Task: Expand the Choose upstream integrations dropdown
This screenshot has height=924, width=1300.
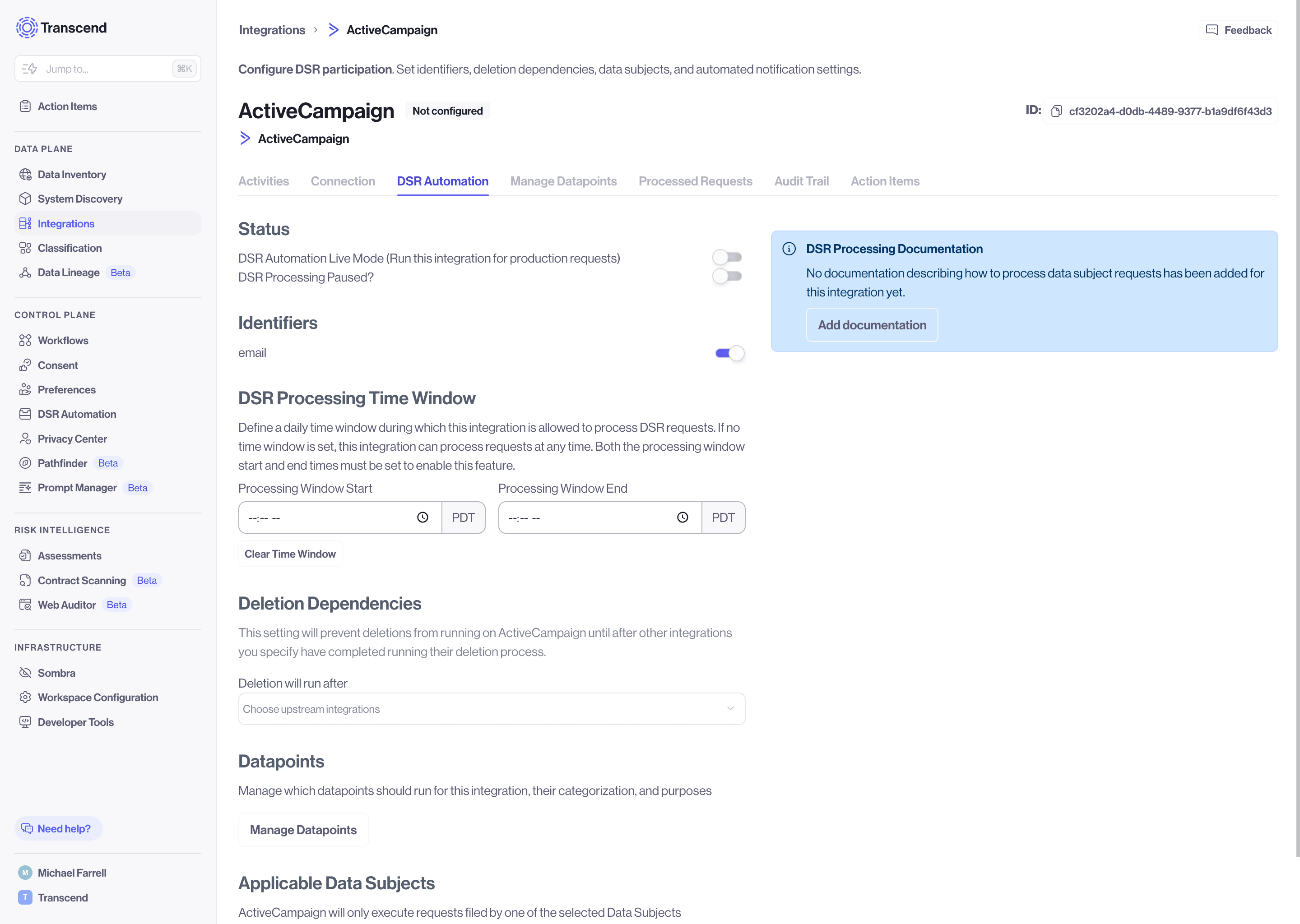Action: pyautogui.click(x=492, y=709)
